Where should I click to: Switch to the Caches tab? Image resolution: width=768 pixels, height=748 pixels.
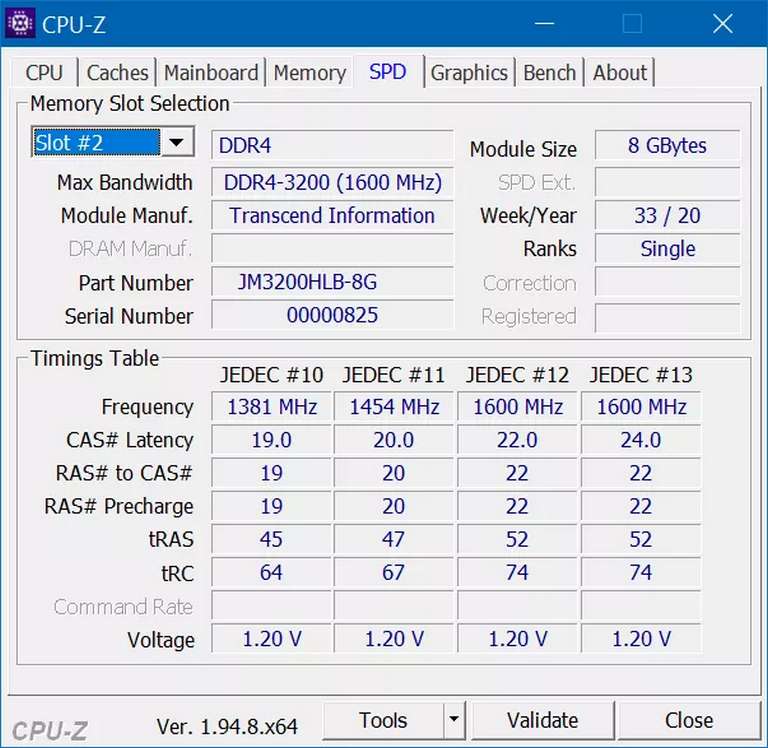pyautogui.click(x=118, y=72)
